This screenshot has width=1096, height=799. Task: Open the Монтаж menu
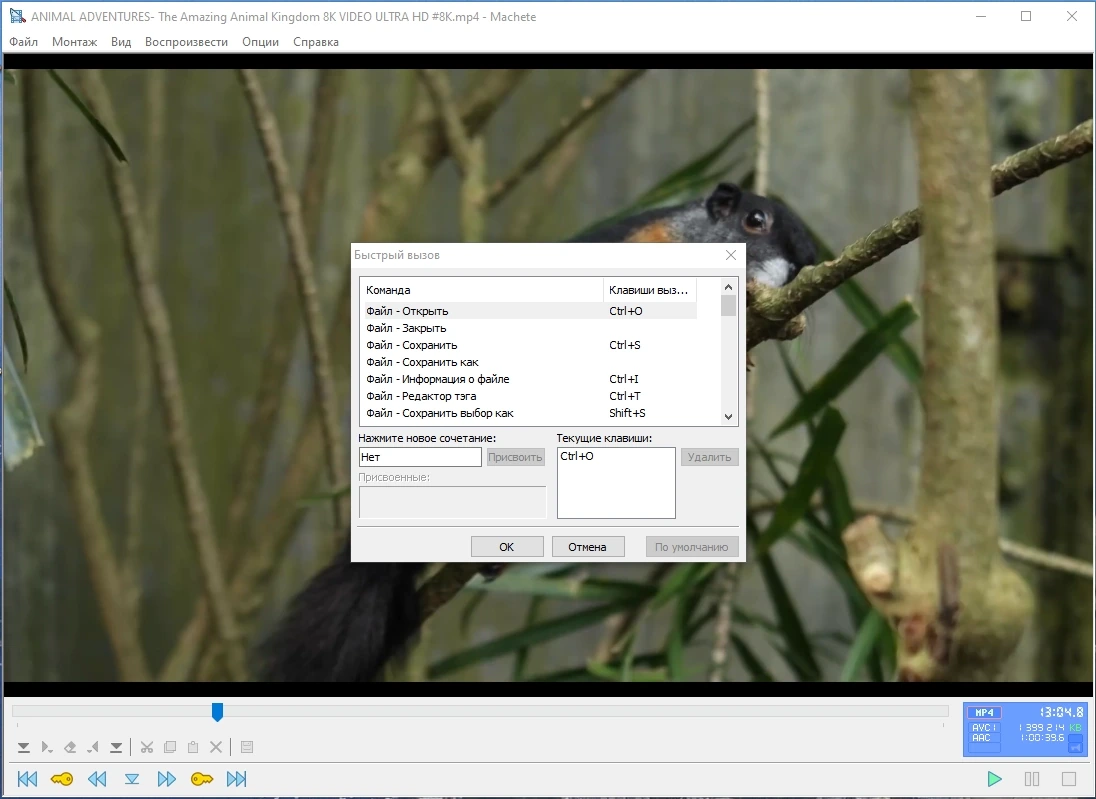coord(74,42)
